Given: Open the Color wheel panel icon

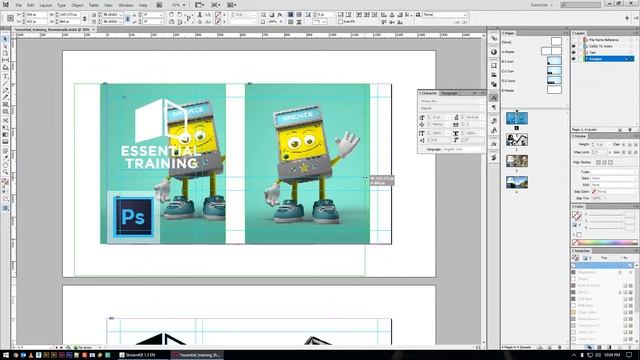Looking at the screenshot, I should (x=494, y=52).
